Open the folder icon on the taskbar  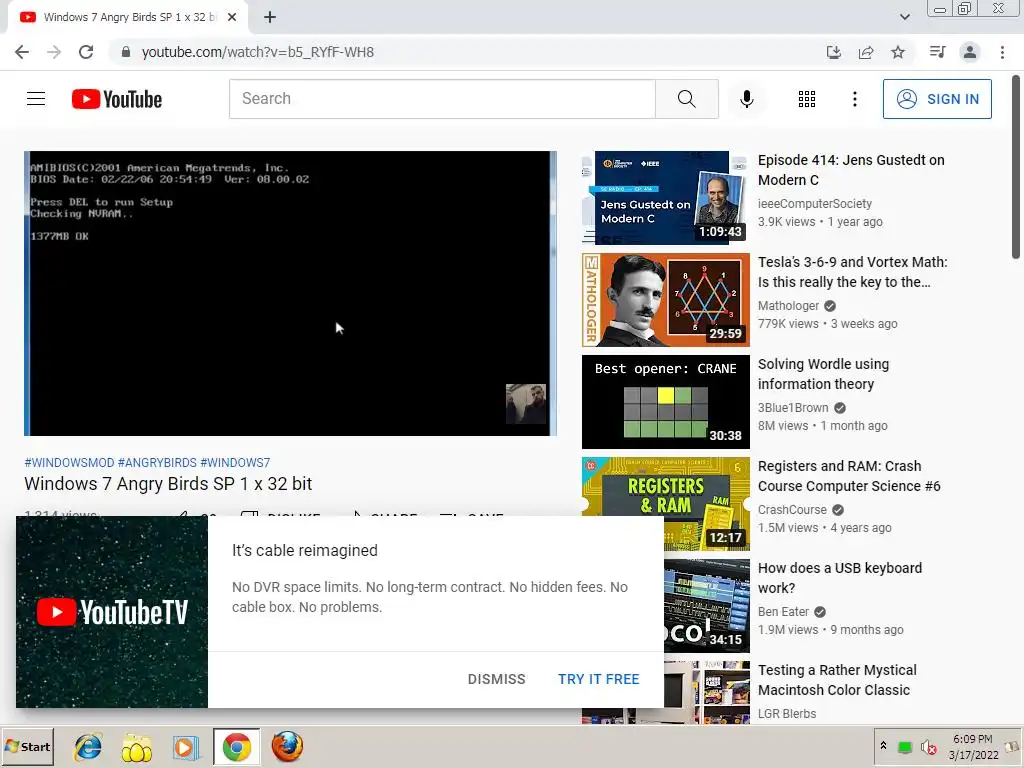[136, 748]
